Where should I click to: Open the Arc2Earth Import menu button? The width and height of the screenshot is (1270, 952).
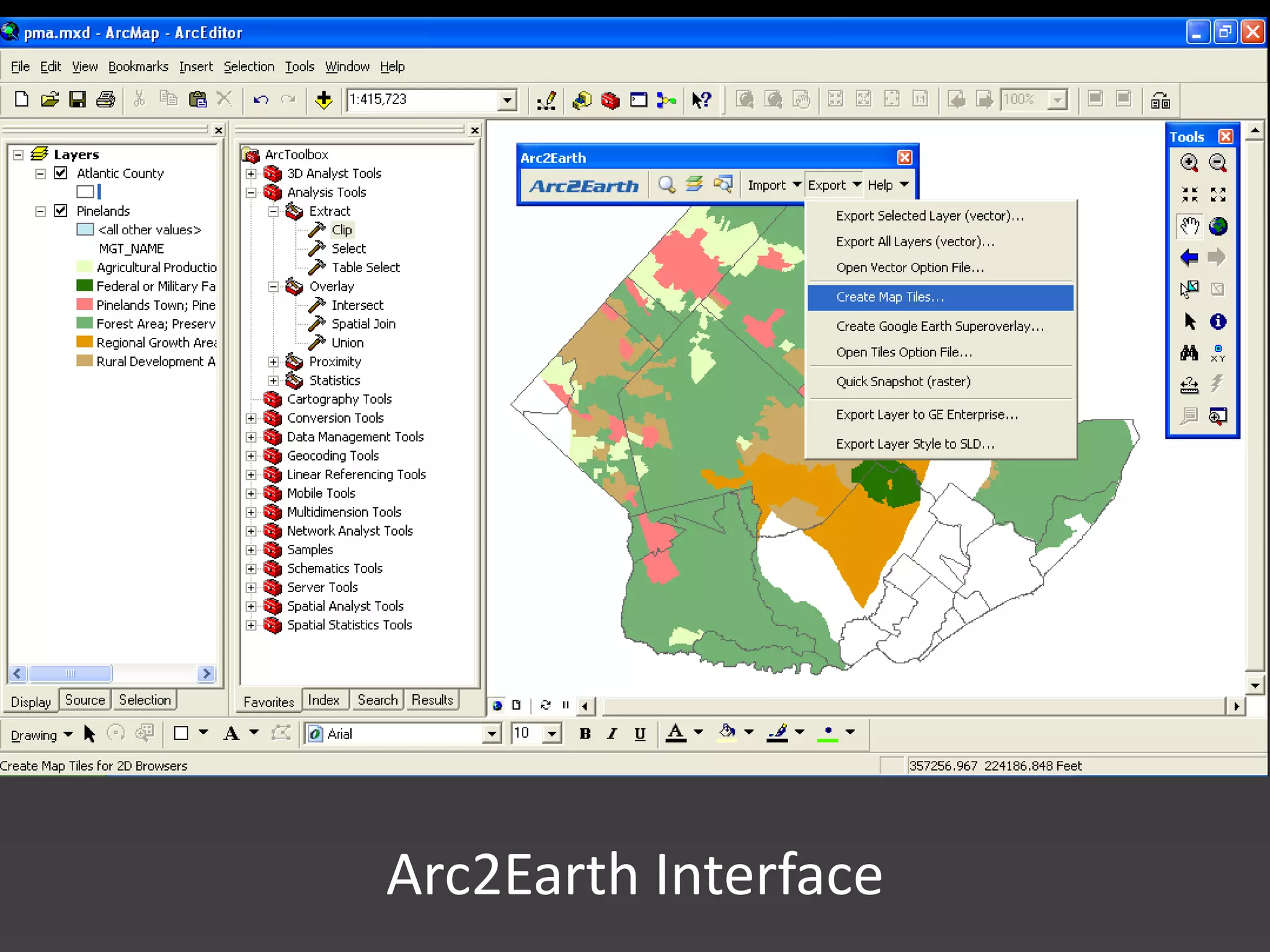pyautogui.click(x=774, y=185)
